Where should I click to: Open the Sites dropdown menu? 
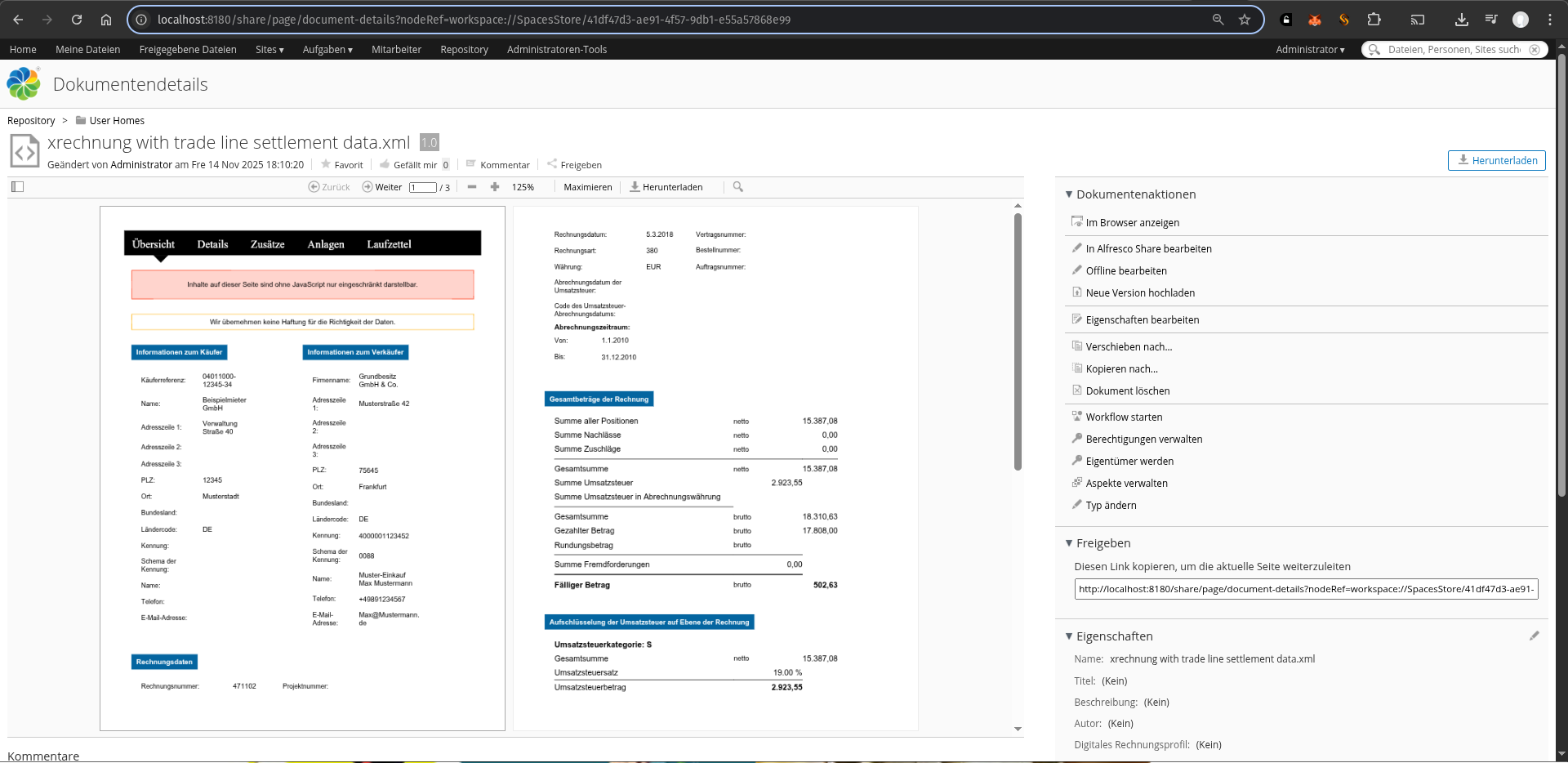[x=269, y=50]
